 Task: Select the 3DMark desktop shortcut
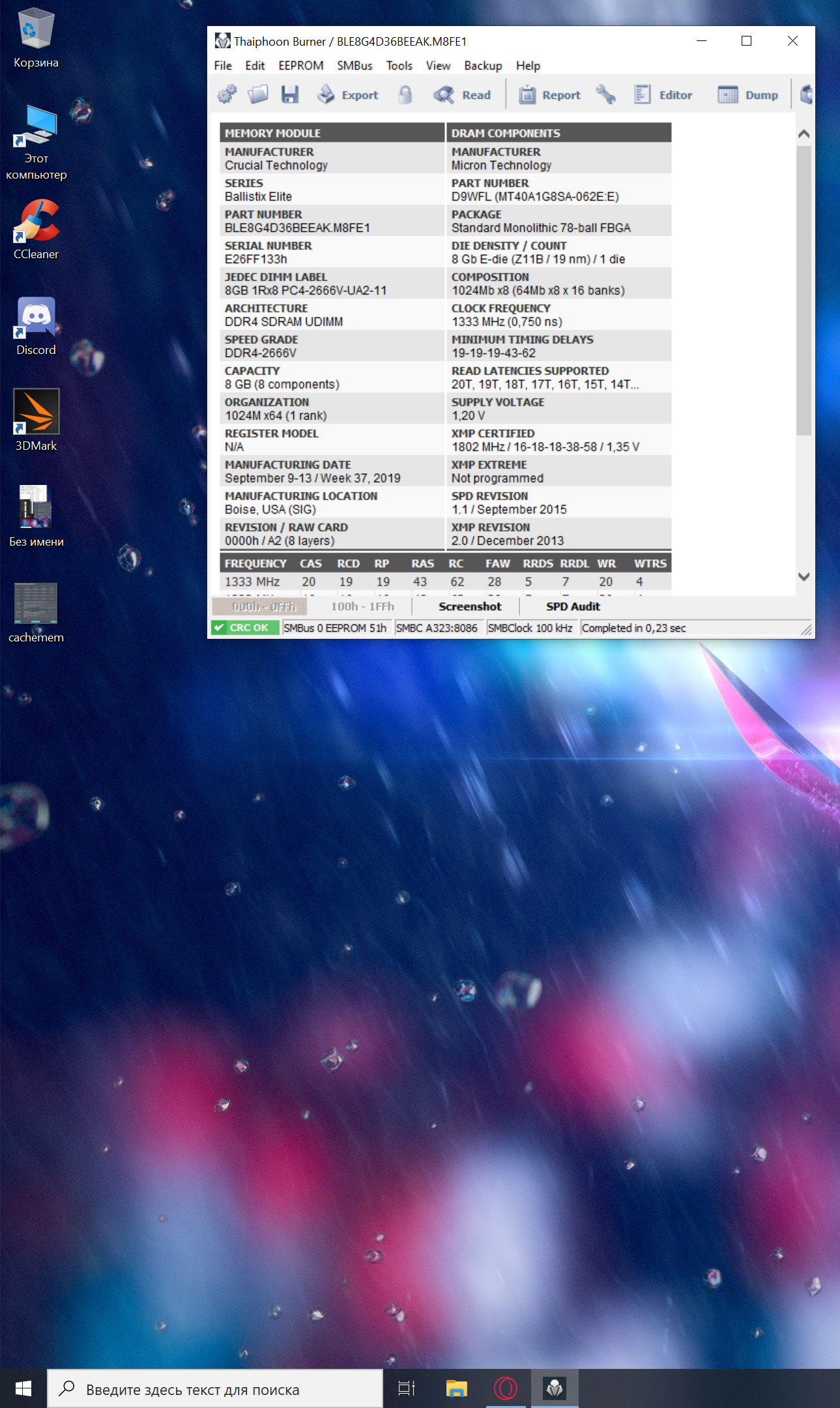pos(36,420)
